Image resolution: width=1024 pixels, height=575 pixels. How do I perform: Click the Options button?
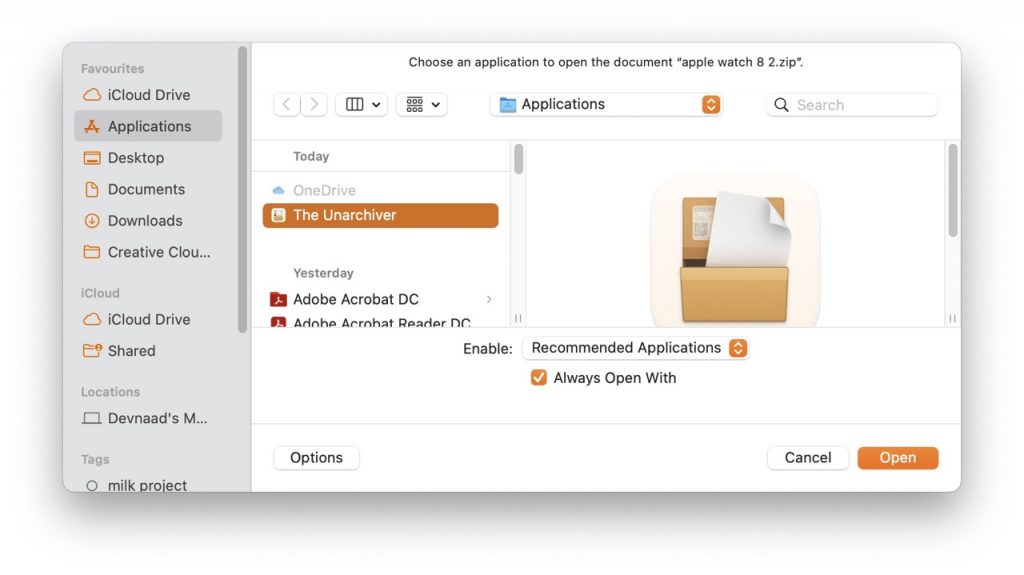point(316,457)
